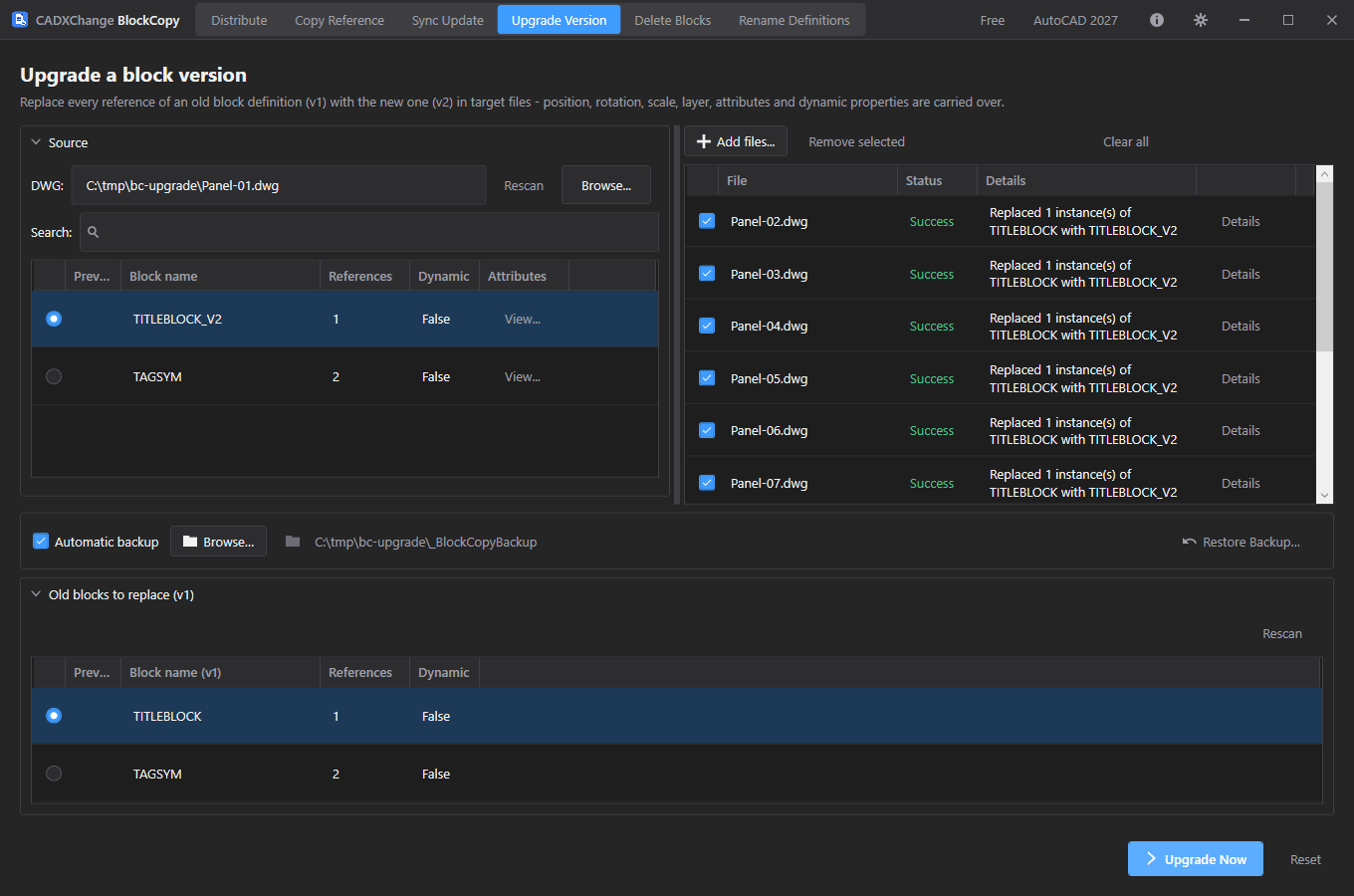1354x896 pixels.
Task: Open the Rename Definitions tab
Action: pyautogui.click(x=794, y=20)
